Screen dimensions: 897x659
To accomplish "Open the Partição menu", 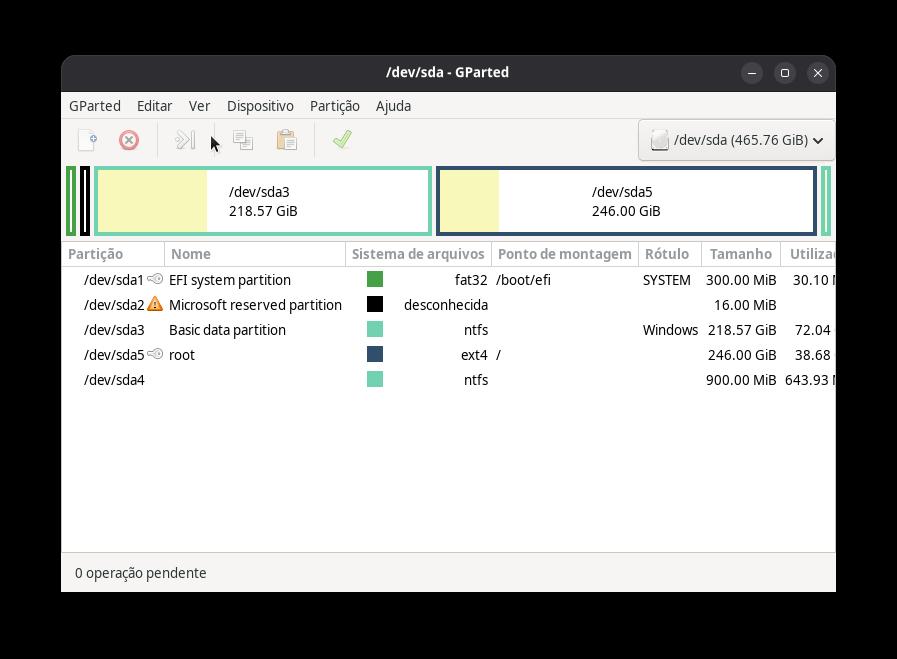I will pos(335,106).
